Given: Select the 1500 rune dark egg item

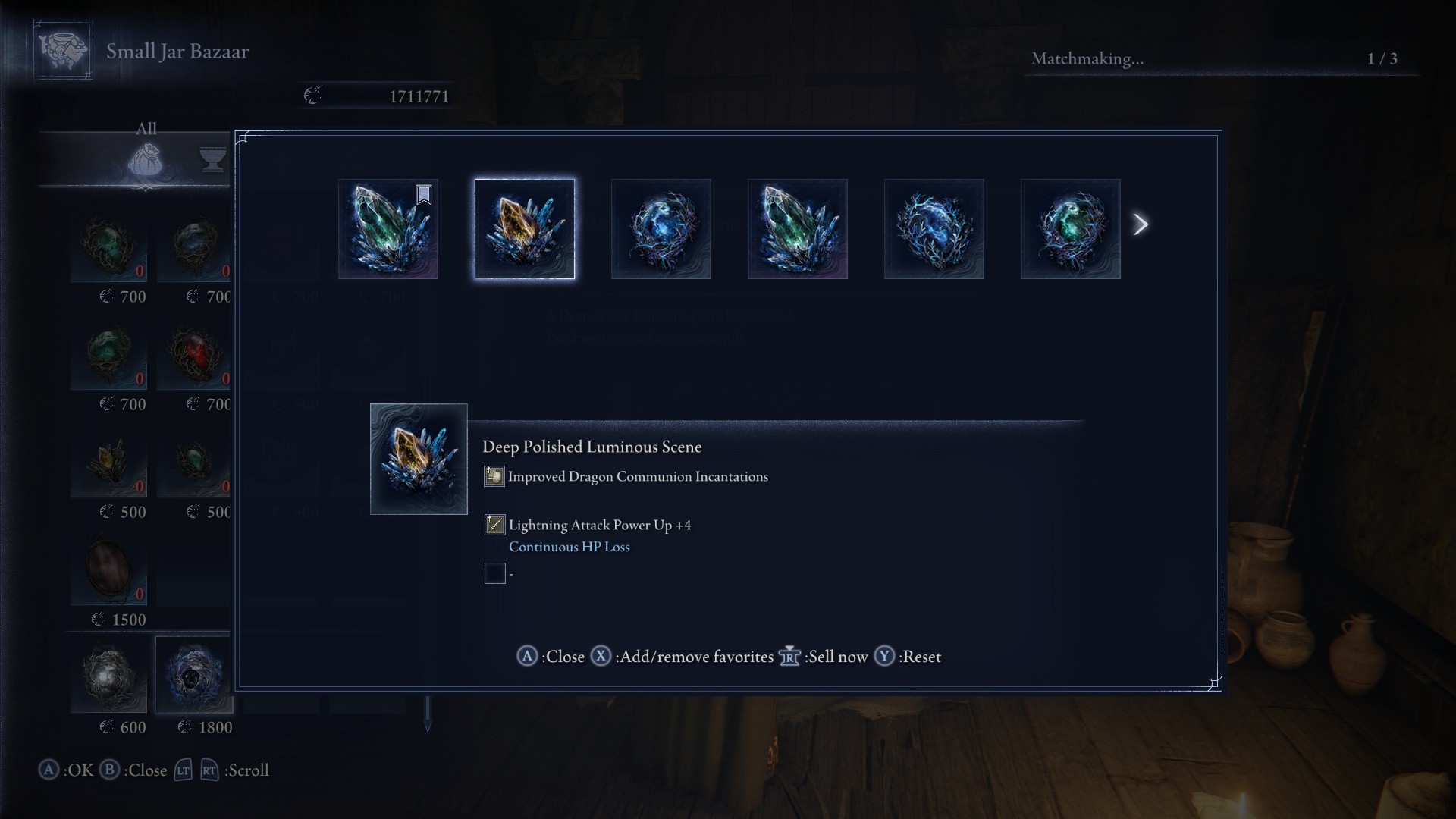Looking at the screenshot, I should point(108,567).
